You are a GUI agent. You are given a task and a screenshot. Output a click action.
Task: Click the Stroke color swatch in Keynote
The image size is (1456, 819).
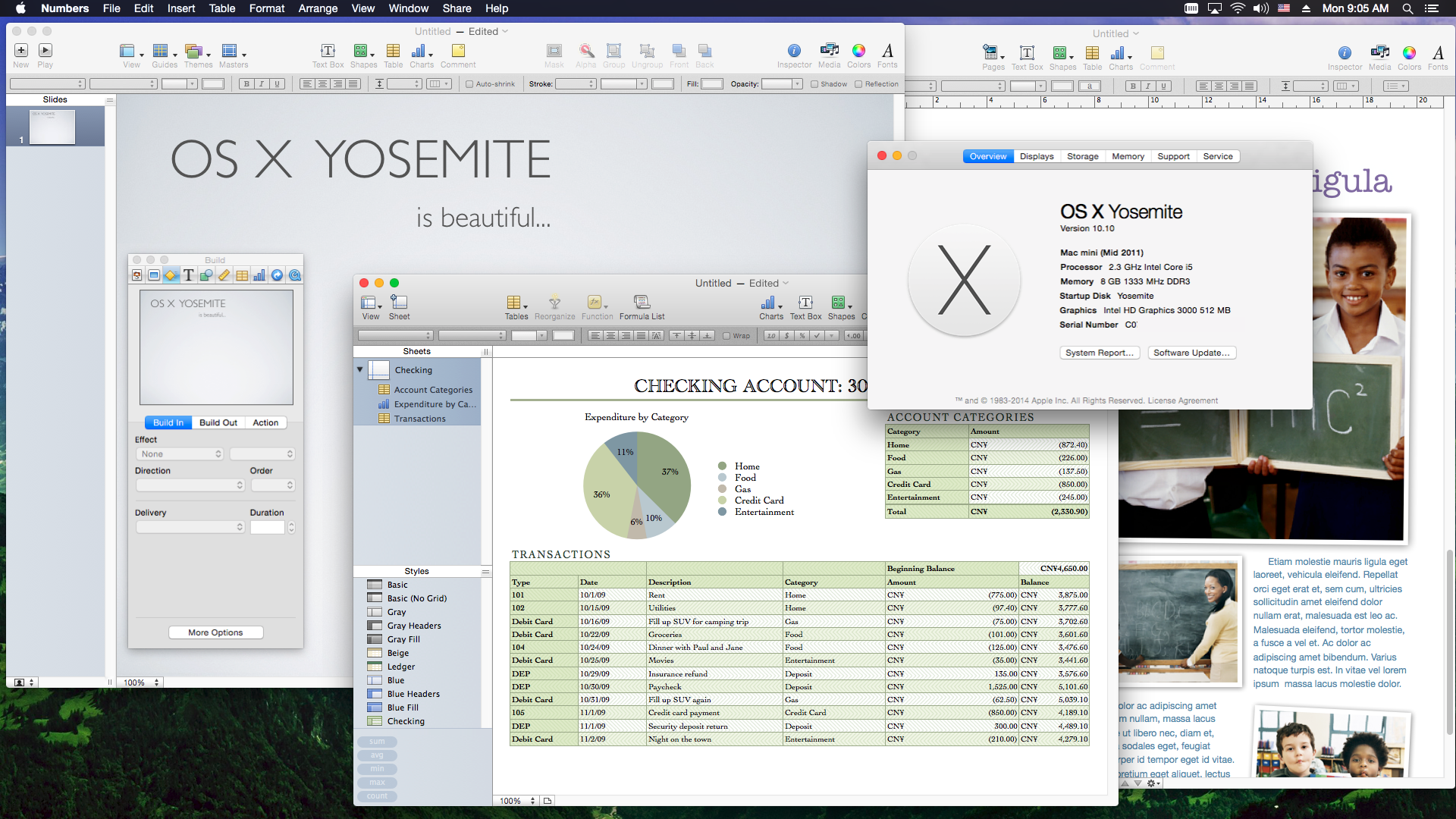click(663, 84)
